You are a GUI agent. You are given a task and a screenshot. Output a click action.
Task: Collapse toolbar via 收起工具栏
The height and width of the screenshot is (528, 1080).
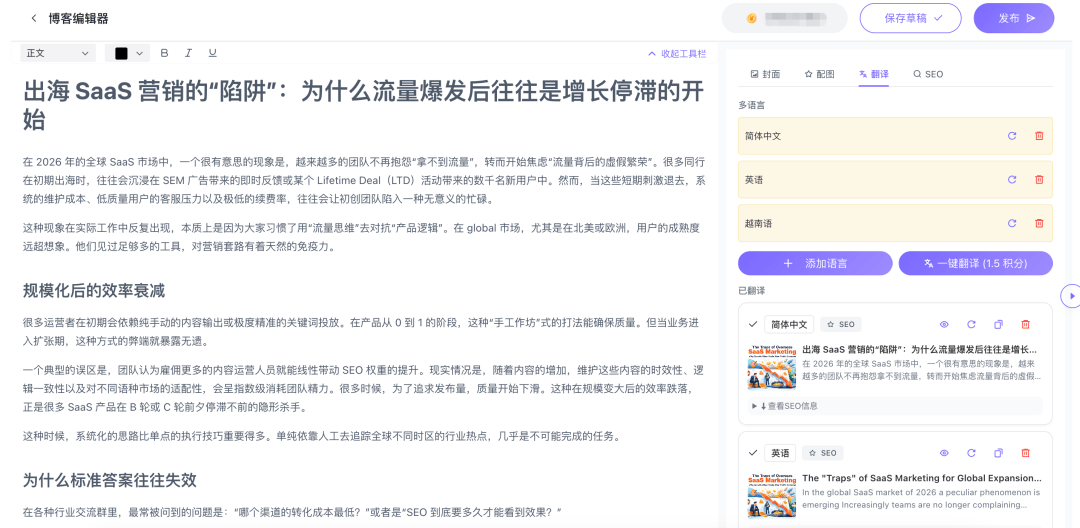pyautogui.click(x=677, y=53)
